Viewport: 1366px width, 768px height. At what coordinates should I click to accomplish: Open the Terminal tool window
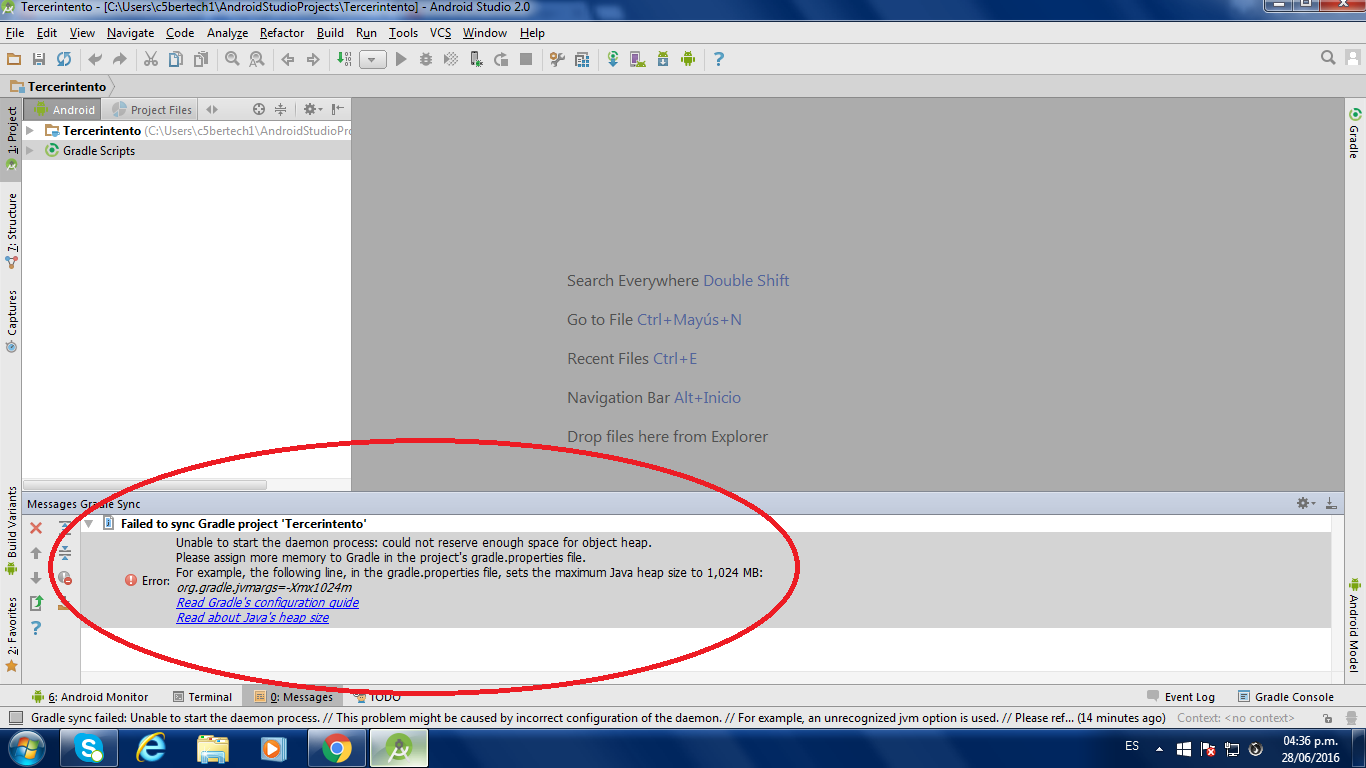(202, 697)
